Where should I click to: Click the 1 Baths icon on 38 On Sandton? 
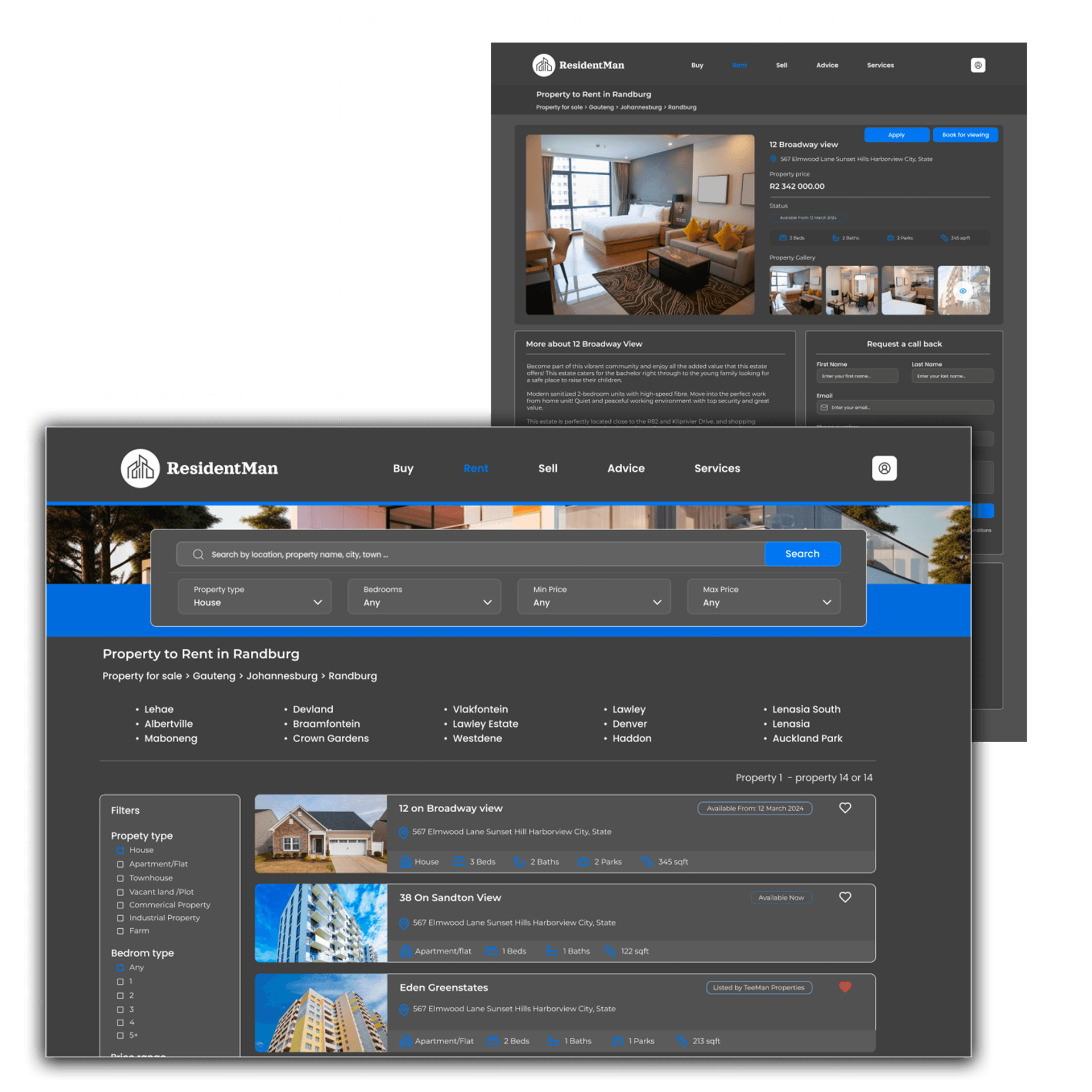(552, 951)
